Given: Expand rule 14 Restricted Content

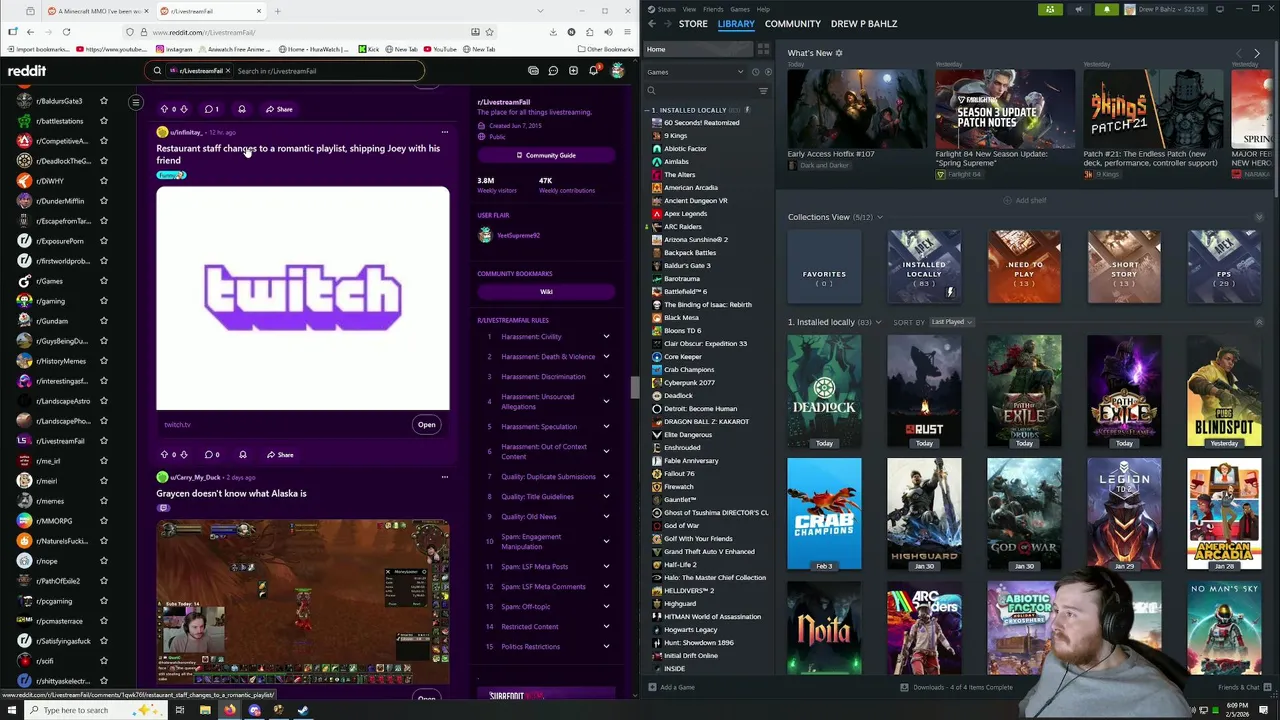Looking at the screenshot, I should (x=606, y=627).
